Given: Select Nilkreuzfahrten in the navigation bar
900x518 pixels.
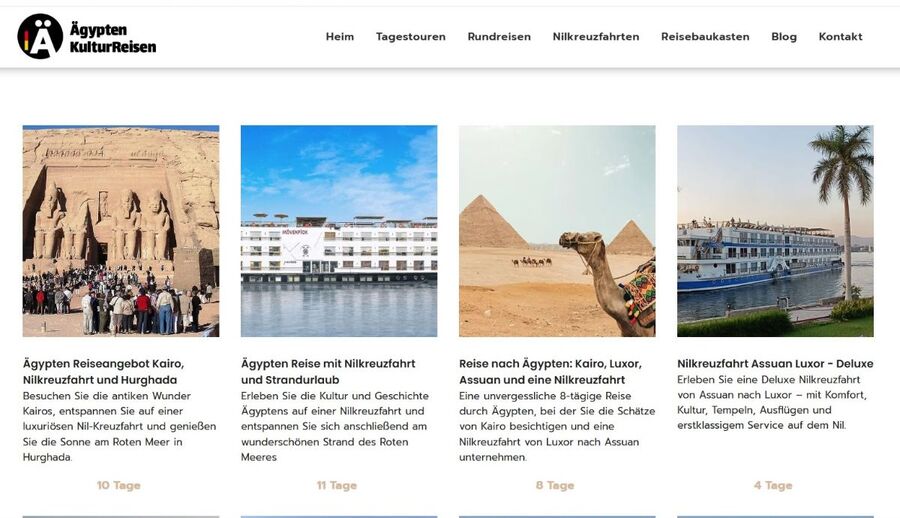Looking at the screenshot, I should 596,36.
